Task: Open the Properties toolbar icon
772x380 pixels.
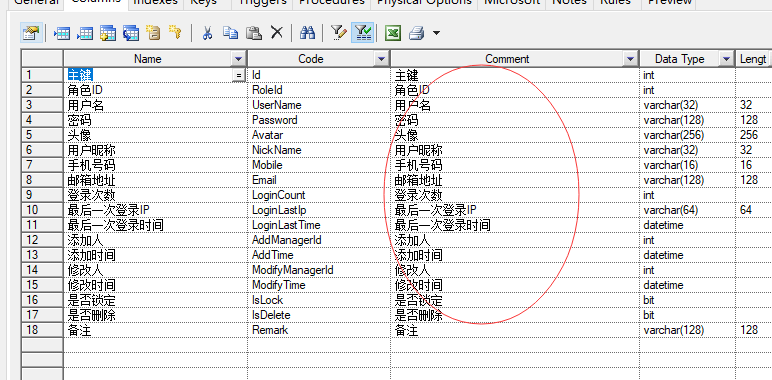Action: pyautogui.click(x=31, y=33)
